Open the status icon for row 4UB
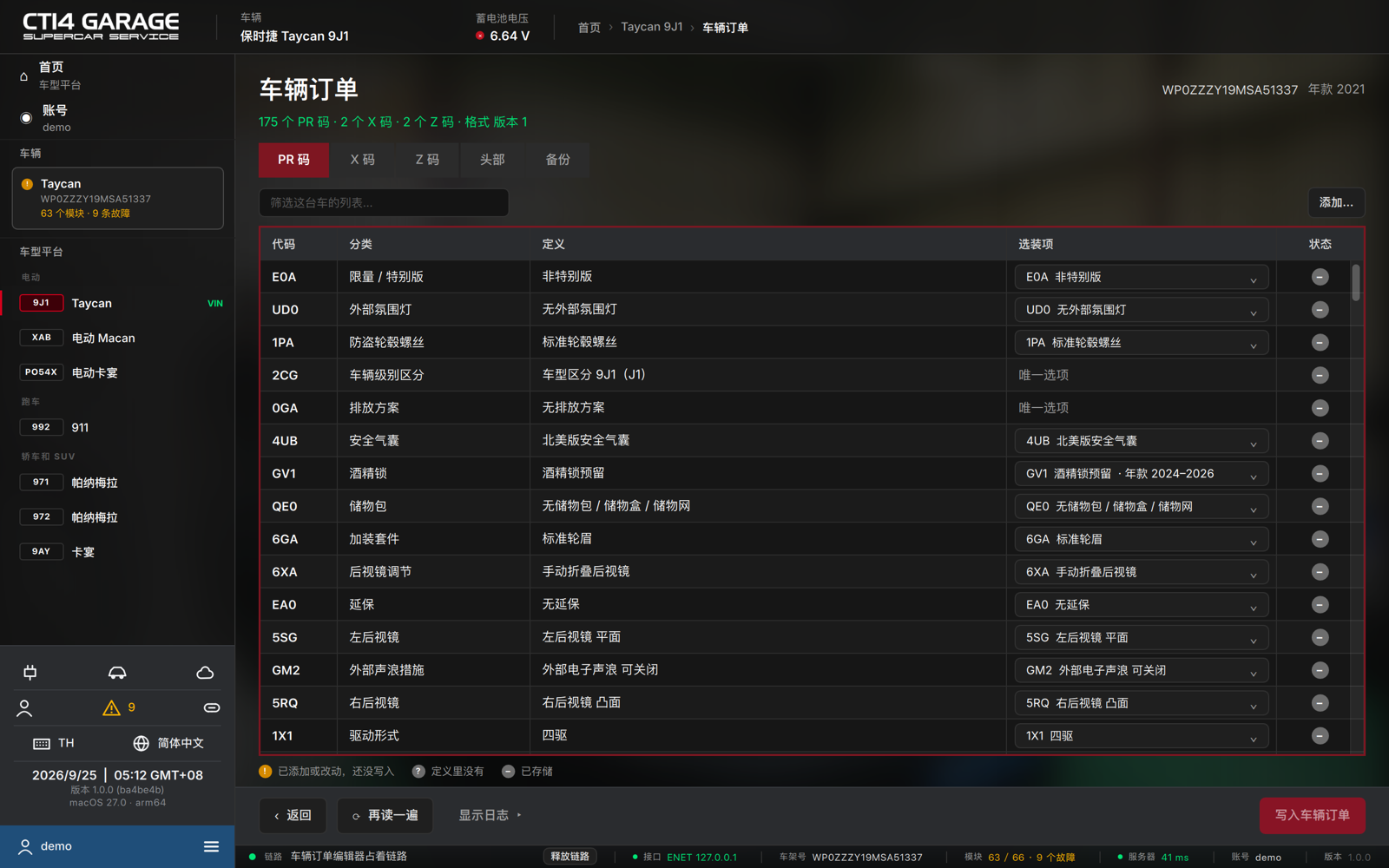Image resolution: width=1389 pixels, height=868 pixels. click(x=1320, y=441)
